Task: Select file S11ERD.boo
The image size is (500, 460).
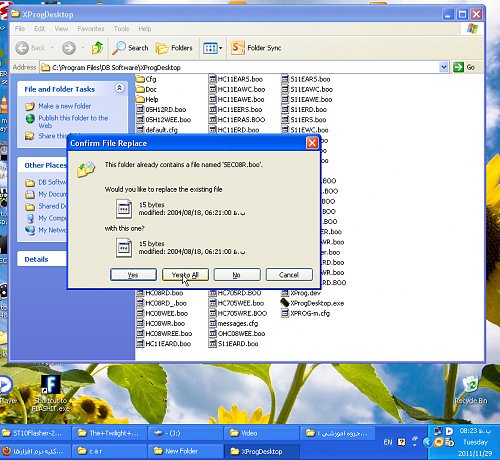Action: pyautogui.click(x=304, y=110)
